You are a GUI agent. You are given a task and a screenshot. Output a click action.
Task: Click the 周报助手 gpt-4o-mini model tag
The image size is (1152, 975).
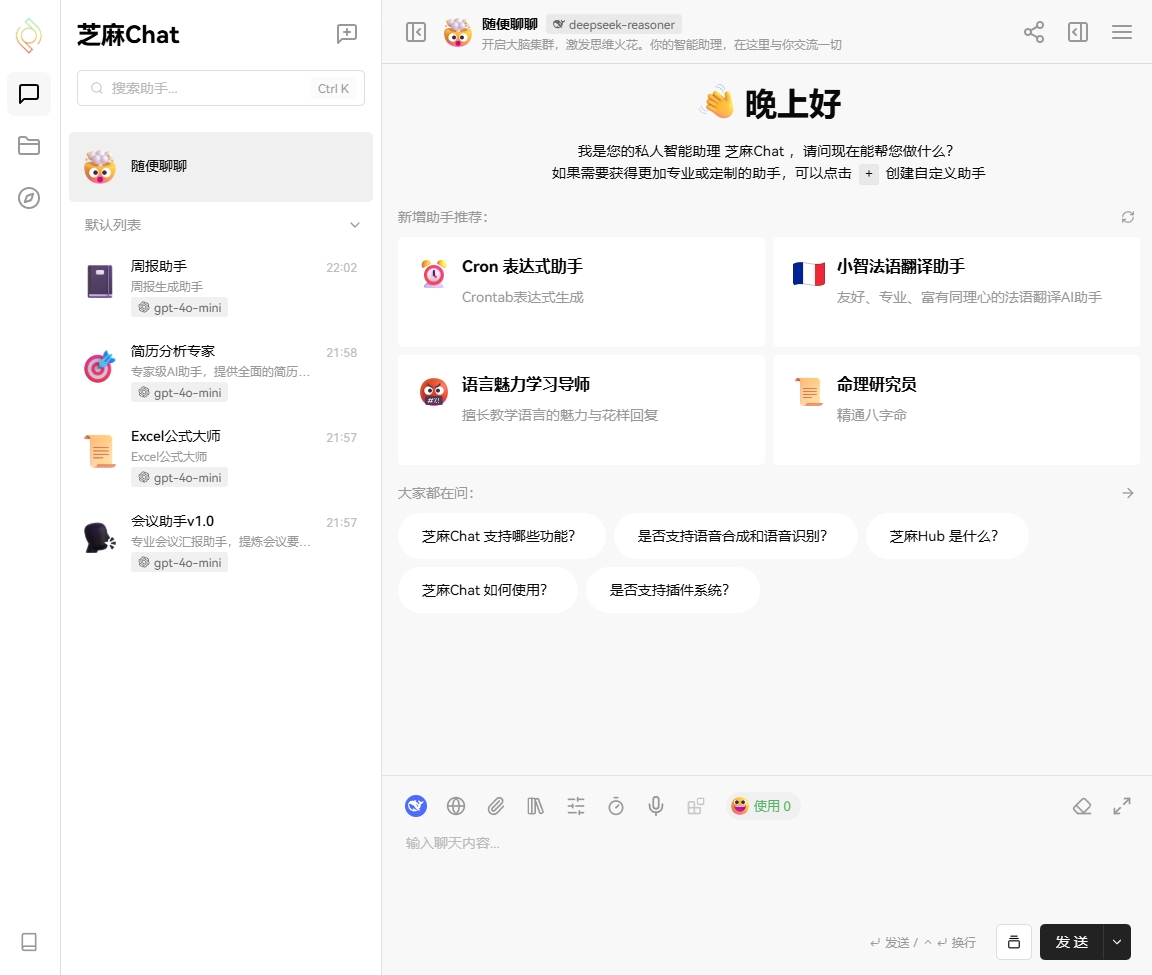179,308
